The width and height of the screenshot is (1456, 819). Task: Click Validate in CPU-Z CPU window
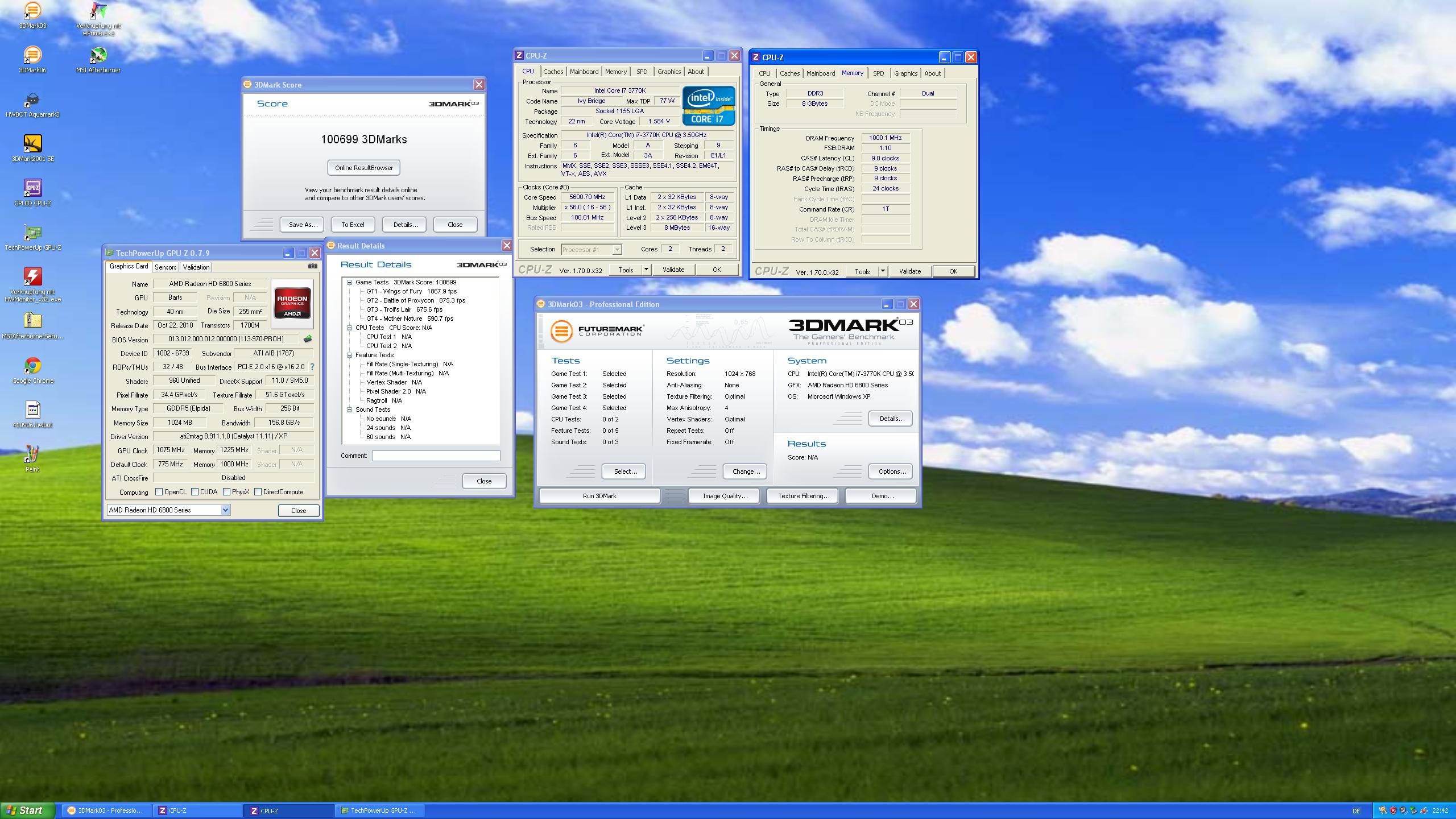coord(673,270)
